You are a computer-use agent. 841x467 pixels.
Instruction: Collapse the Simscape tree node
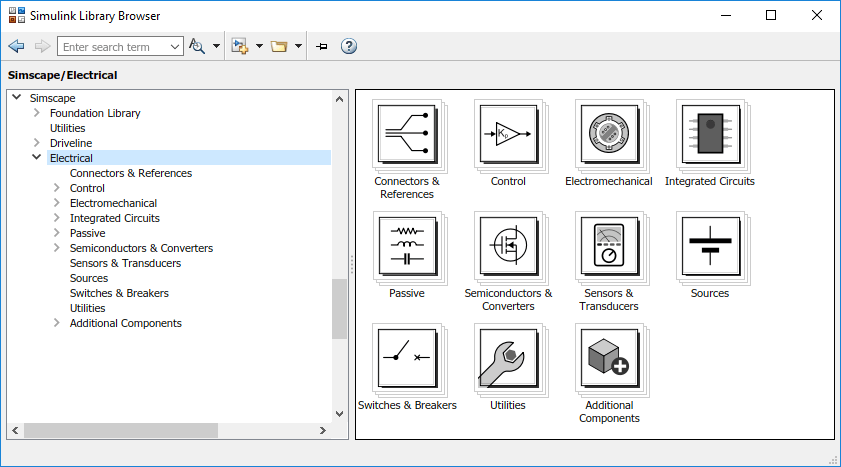click(17, 98)
